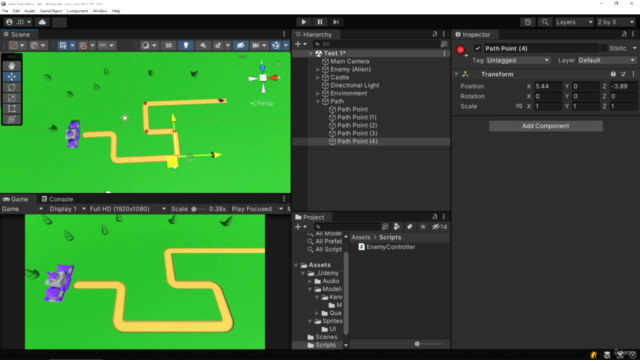Select the Rect tool in Scene toolbar
The image size is (640, 360).
[x=11, y=109]
